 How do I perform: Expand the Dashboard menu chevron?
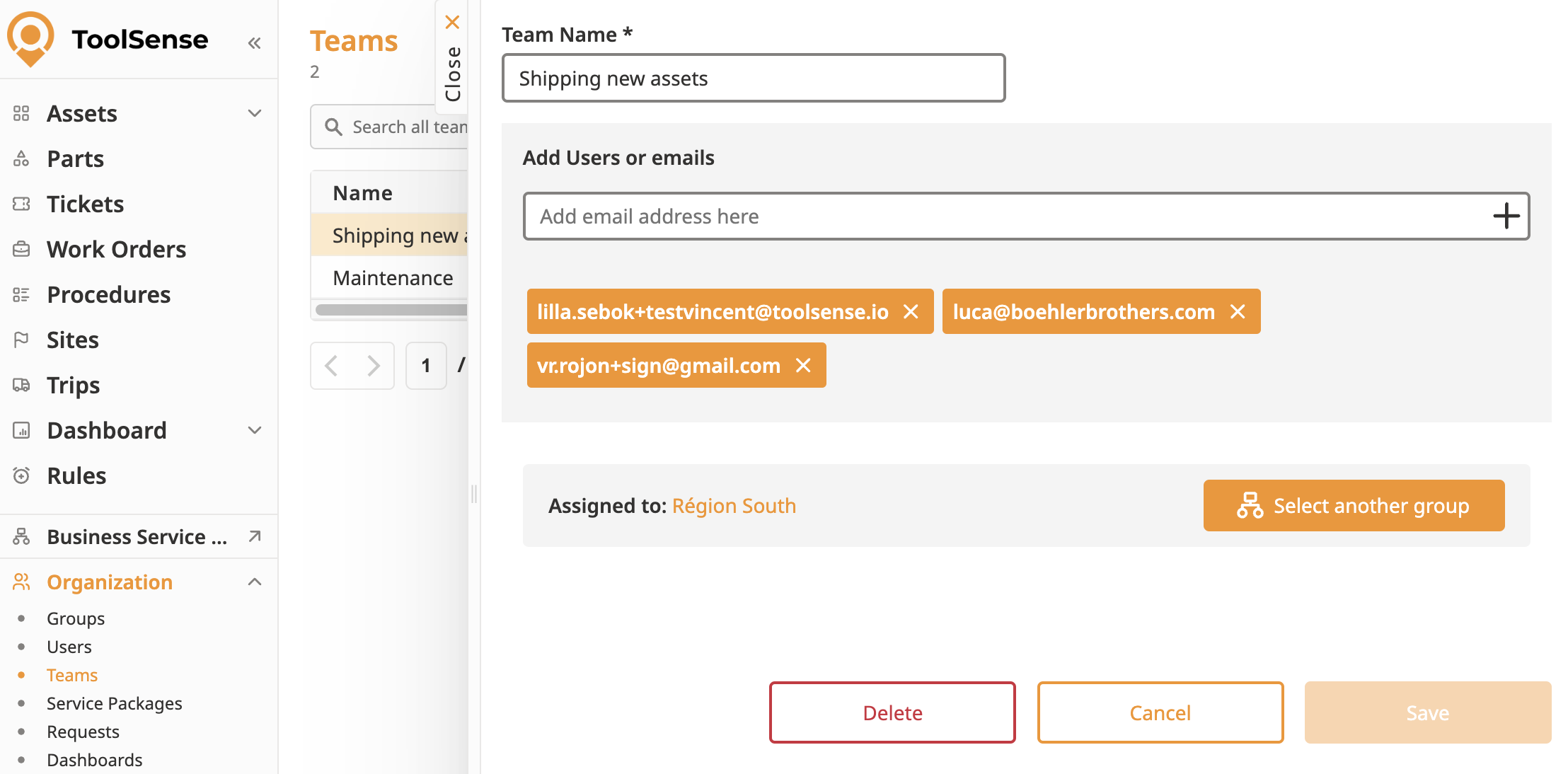tap(255, 430)
